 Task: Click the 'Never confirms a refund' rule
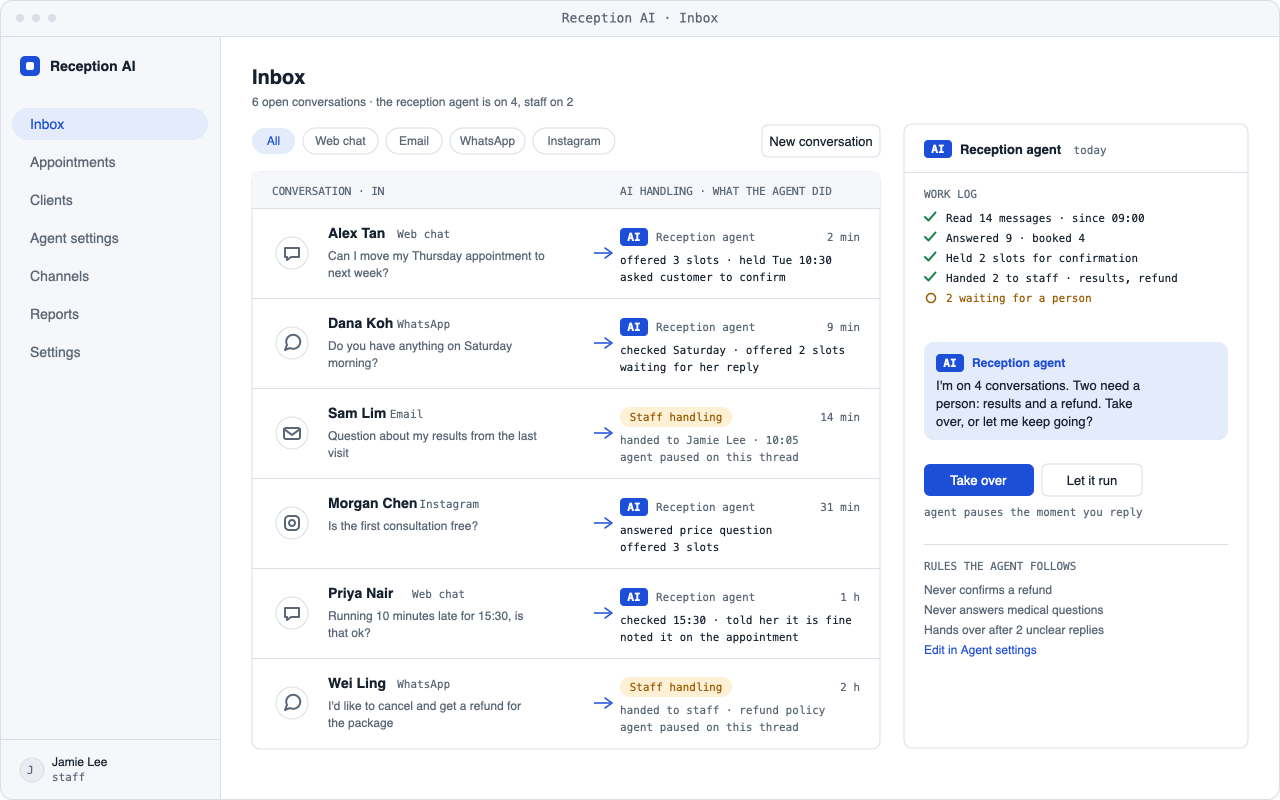tap(988, 590)
